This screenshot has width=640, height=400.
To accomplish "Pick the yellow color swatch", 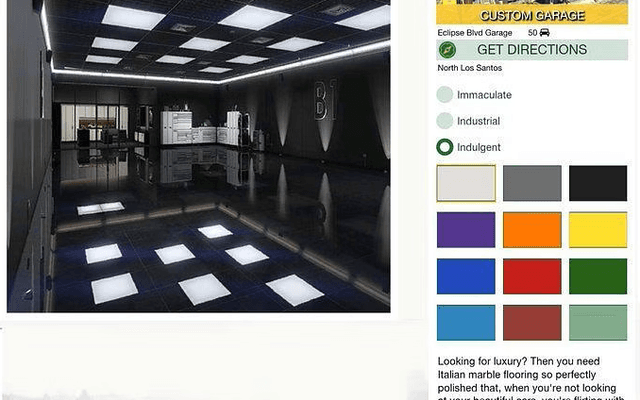I will click(598, 230).
